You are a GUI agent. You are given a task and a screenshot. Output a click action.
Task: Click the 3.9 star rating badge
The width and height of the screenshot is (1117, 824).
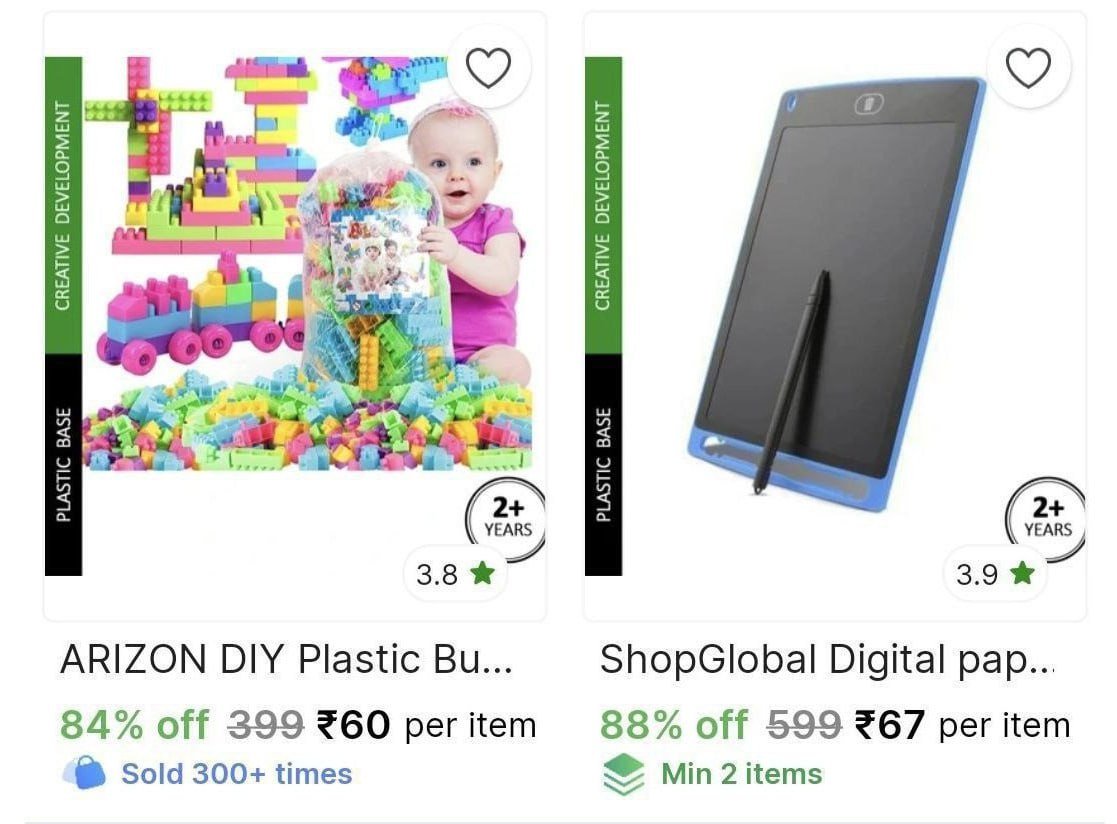click(995, 574)
